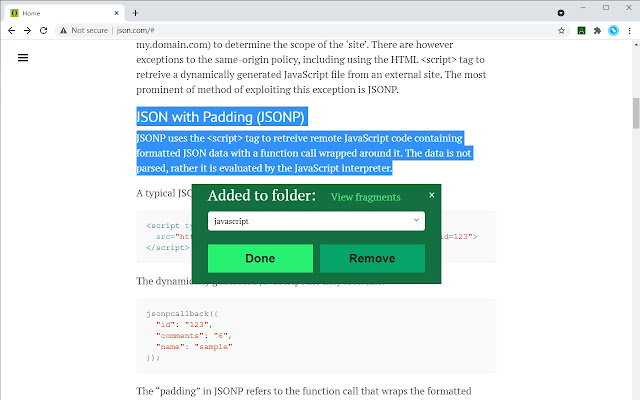
Task: Click the Not secure label text
Action: pos(89,31)
